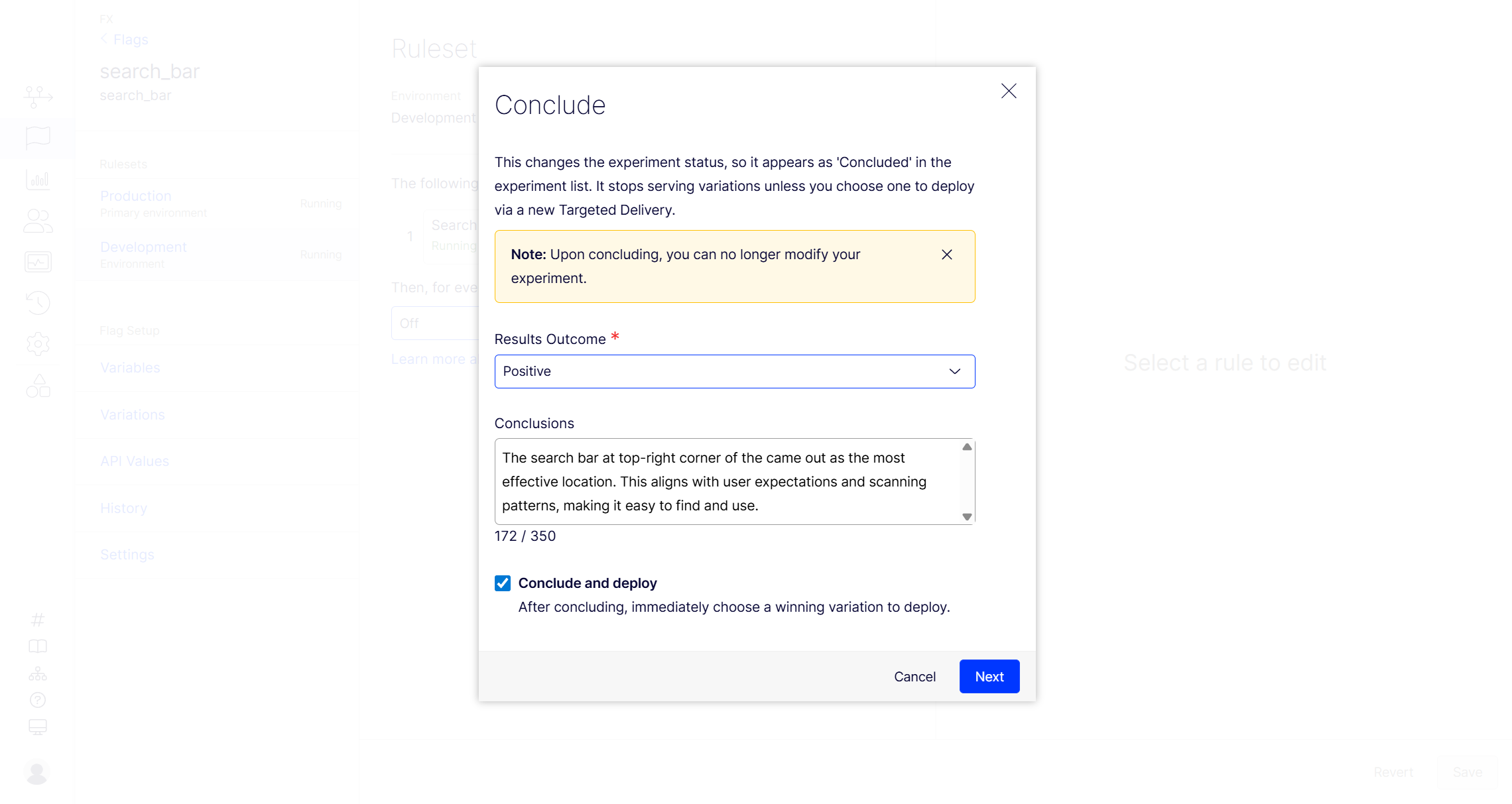Viewport: 1512px width, 804px height.
Task: Open the user profile avatar icon
Action: coord(36,772)
